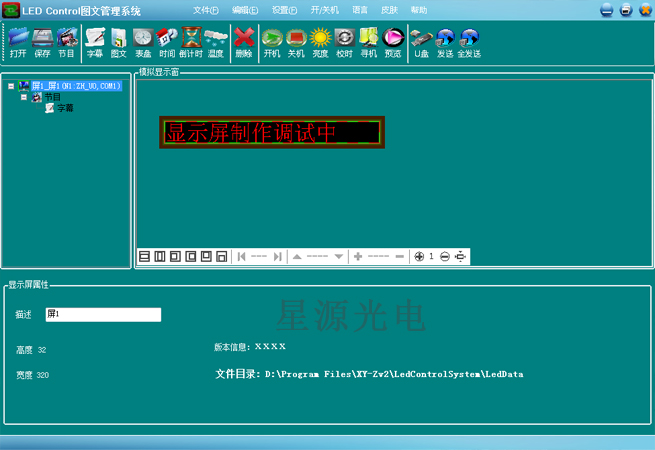Image resolution: width=655 pixels, height=450 pixels.
Task: Open the 设置(P) menu
Action: click(285, 10)
